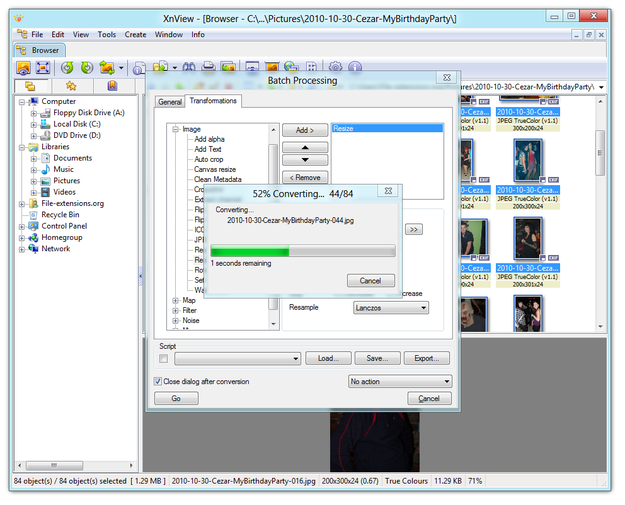Image resolution: width=625 pixels, height=505 pixels.
Task: Click Cancel in Batch Processing dialog
Action: 429,398
